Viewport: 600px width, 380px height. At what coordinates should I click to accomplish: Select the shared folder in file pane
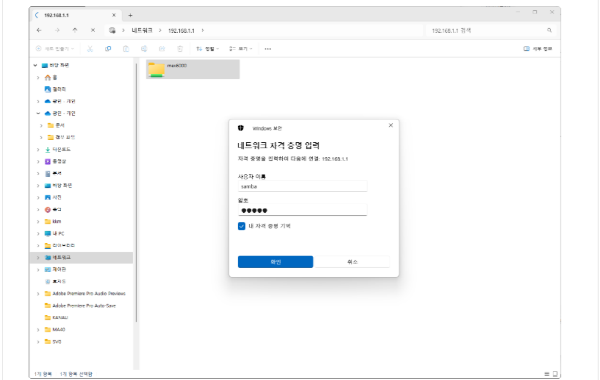(x=193, y=69)
